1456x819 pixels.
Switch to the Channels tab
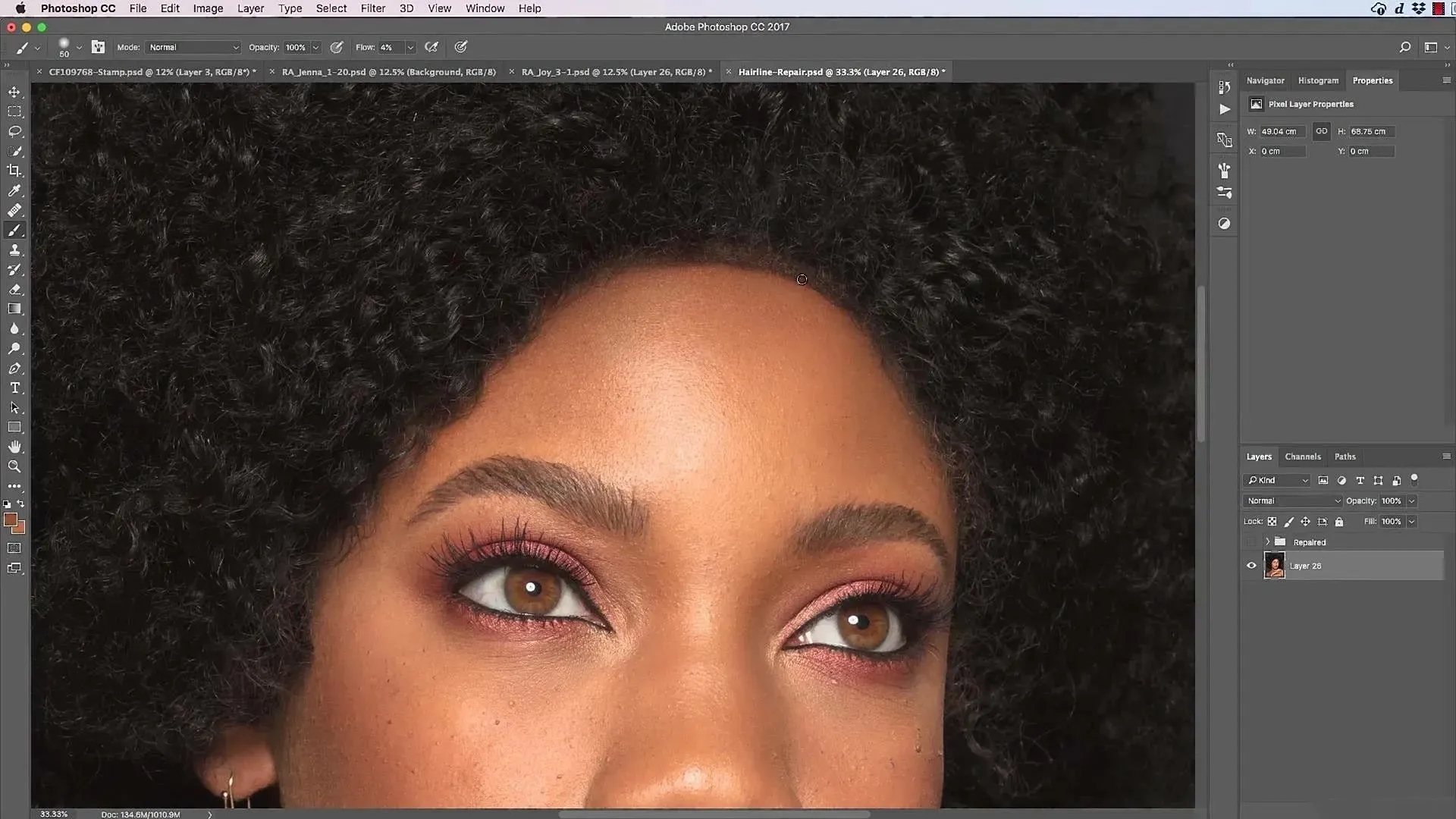[1302, 457]
